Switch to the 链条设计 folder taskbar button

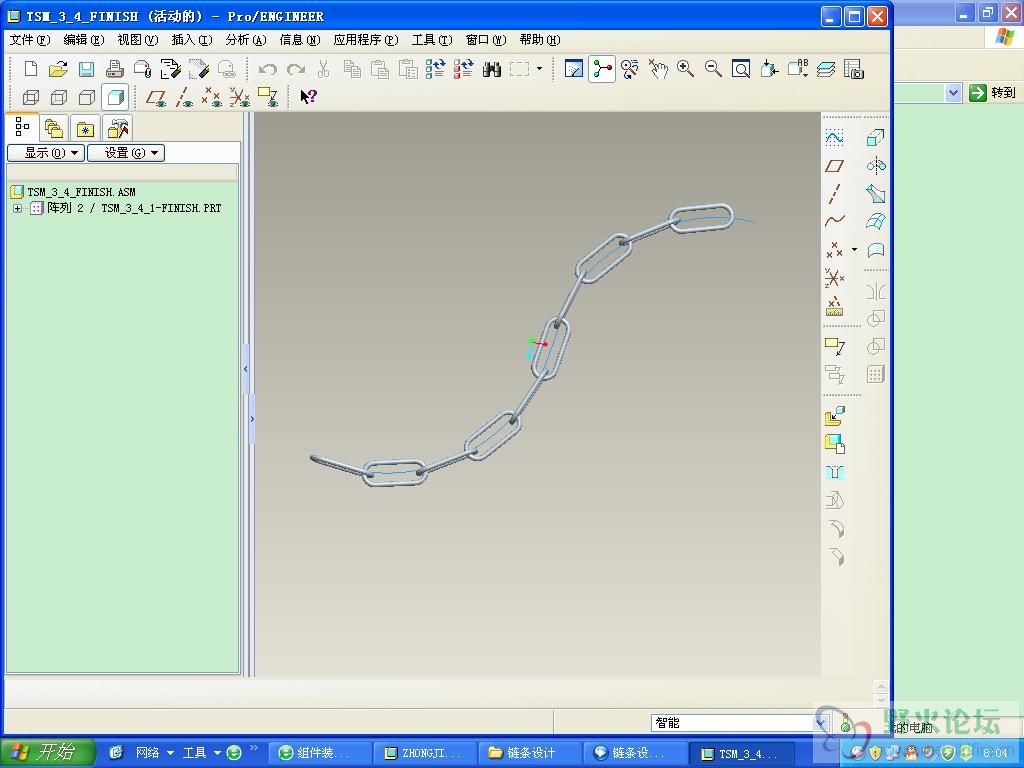click(528, 753)
